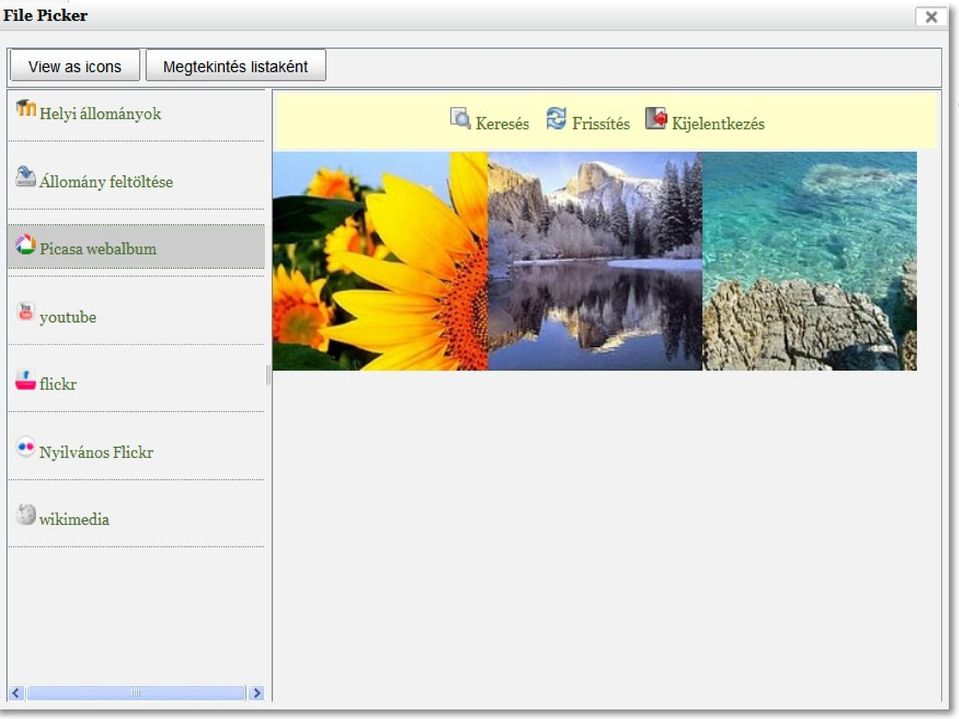This screenshot has width=959, height=719.
Task: Open Állomány feltöltése link
Action: click(106, 182)
